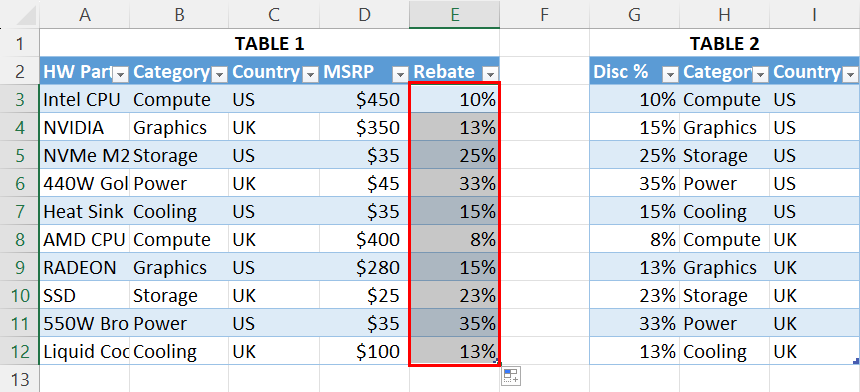
Task: Click the NVMe M2 cell
Action: pos(84,155)
